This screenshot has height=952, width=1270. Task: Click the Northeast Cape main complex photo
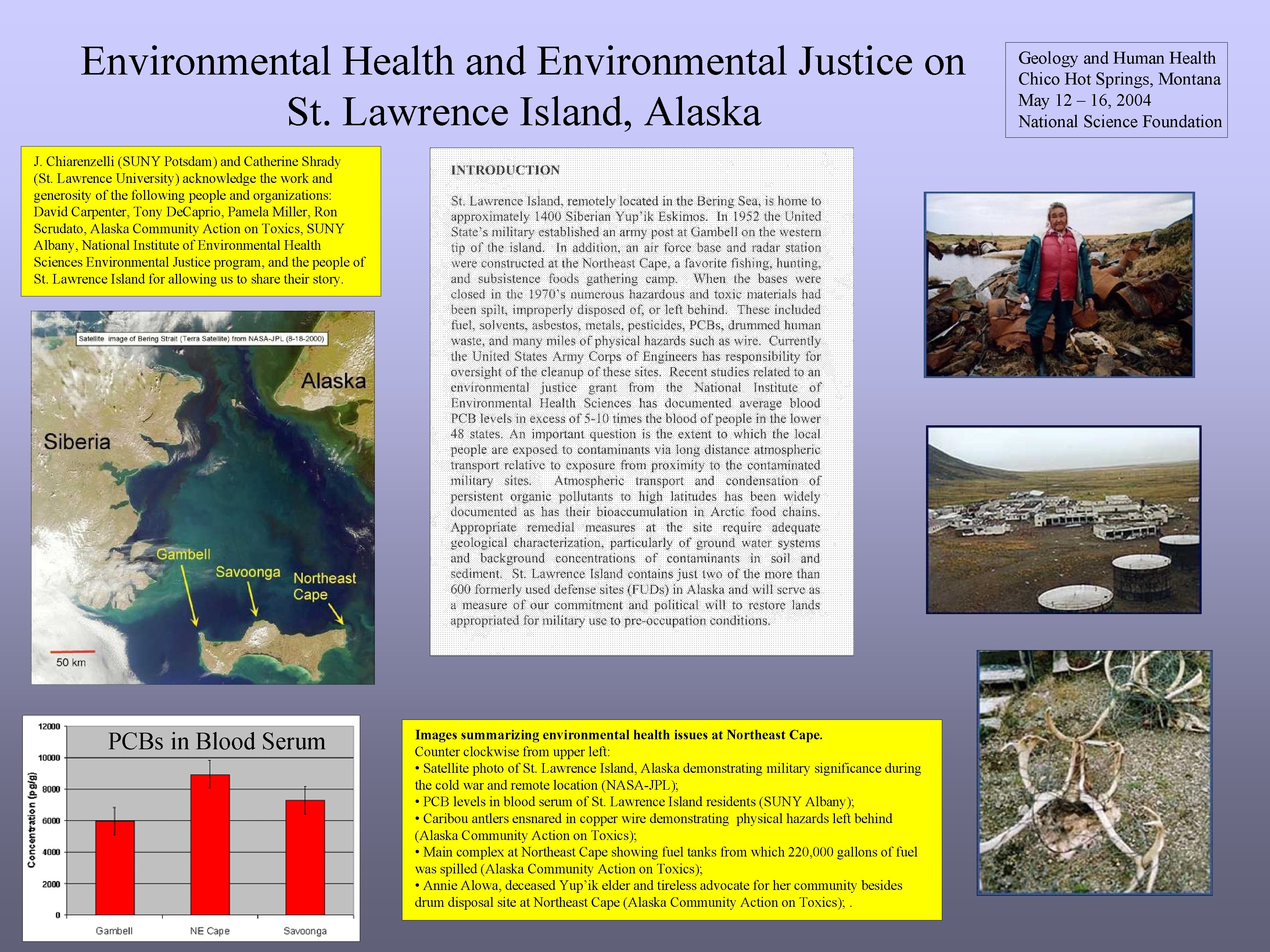coord(1063,519)
